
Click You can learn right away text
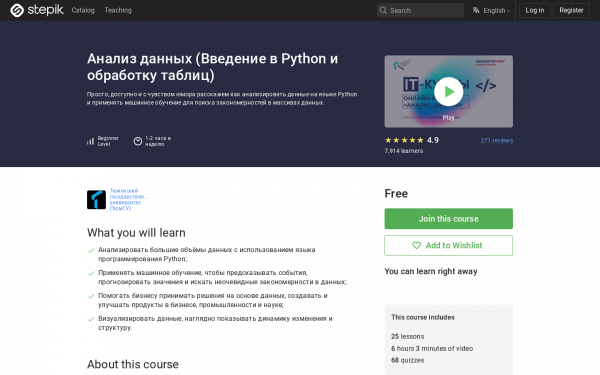(431, 271)
